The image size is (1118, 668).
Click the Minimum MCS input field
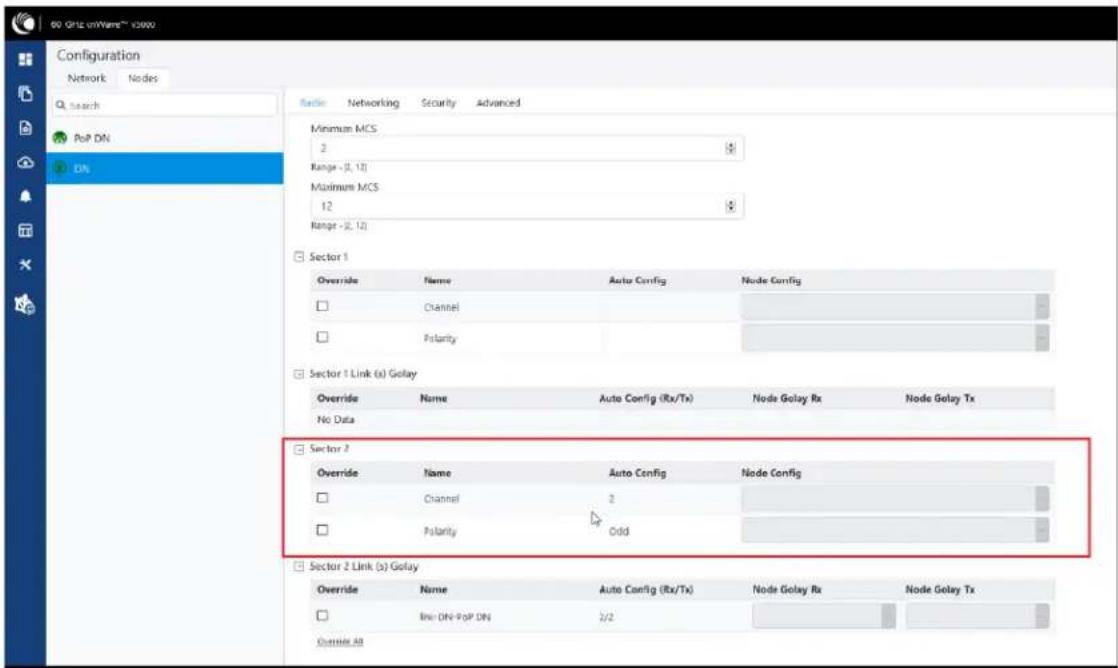click(527, 148)
